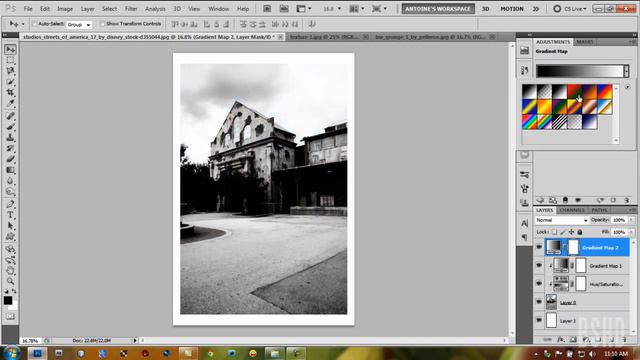640x360 pixels.
Task: Switch to the Masks tab
Action: coord(585,42)
